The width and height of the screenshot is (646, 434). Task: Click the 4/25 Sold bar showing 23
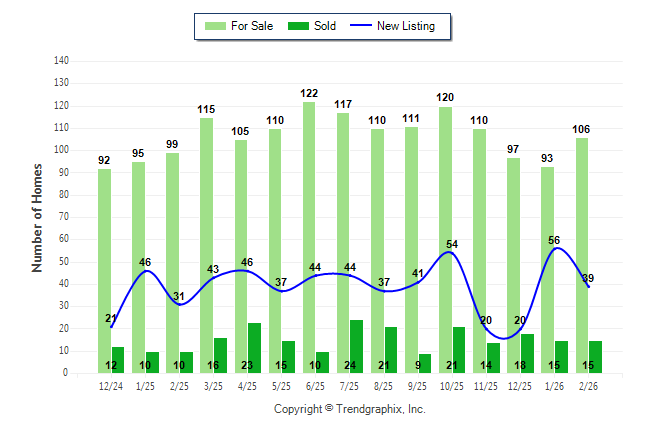254,347
